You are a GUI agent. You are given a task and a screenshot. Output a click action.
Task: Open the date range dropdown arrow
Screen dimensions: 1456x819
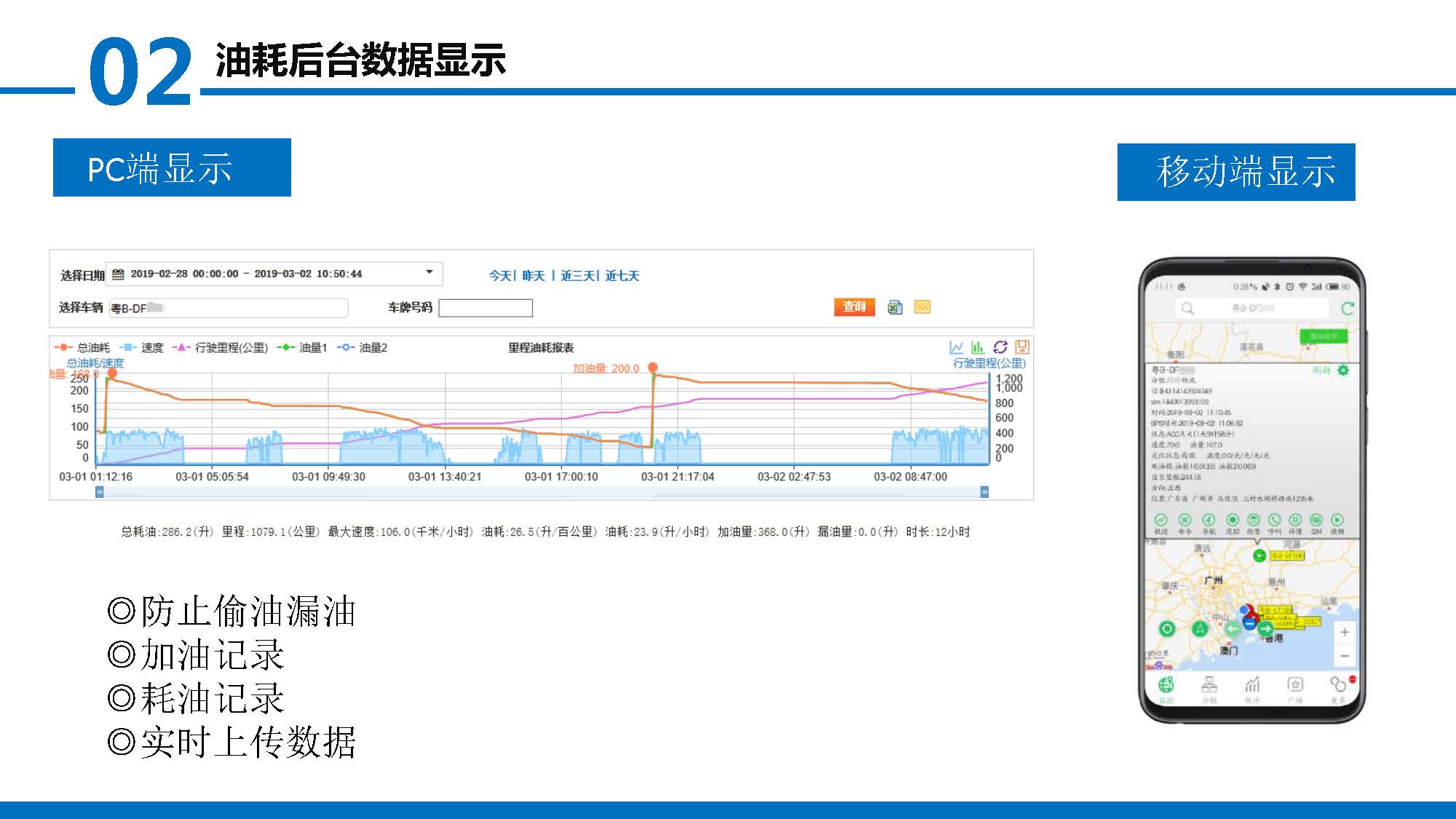(430, 272)
